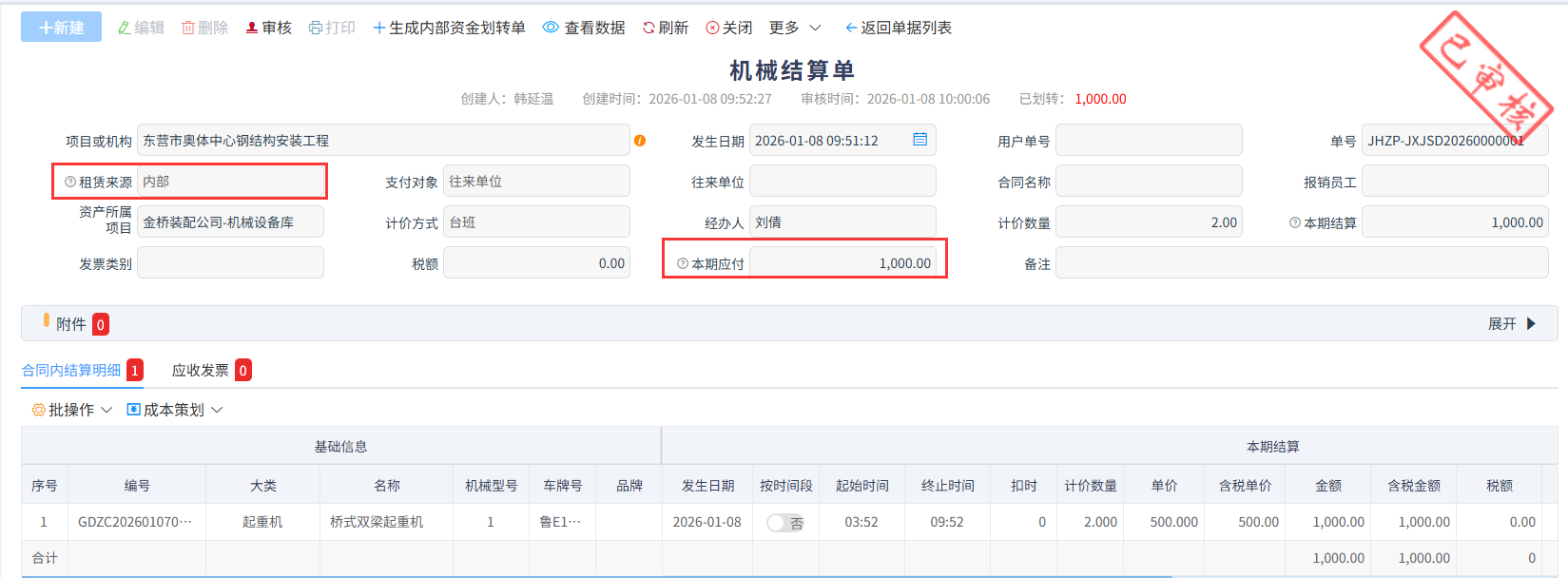Viewport: 1568px width, 578px height.
Task: Click the 审核 audit icon button
Action: click(x=252, y=29)
